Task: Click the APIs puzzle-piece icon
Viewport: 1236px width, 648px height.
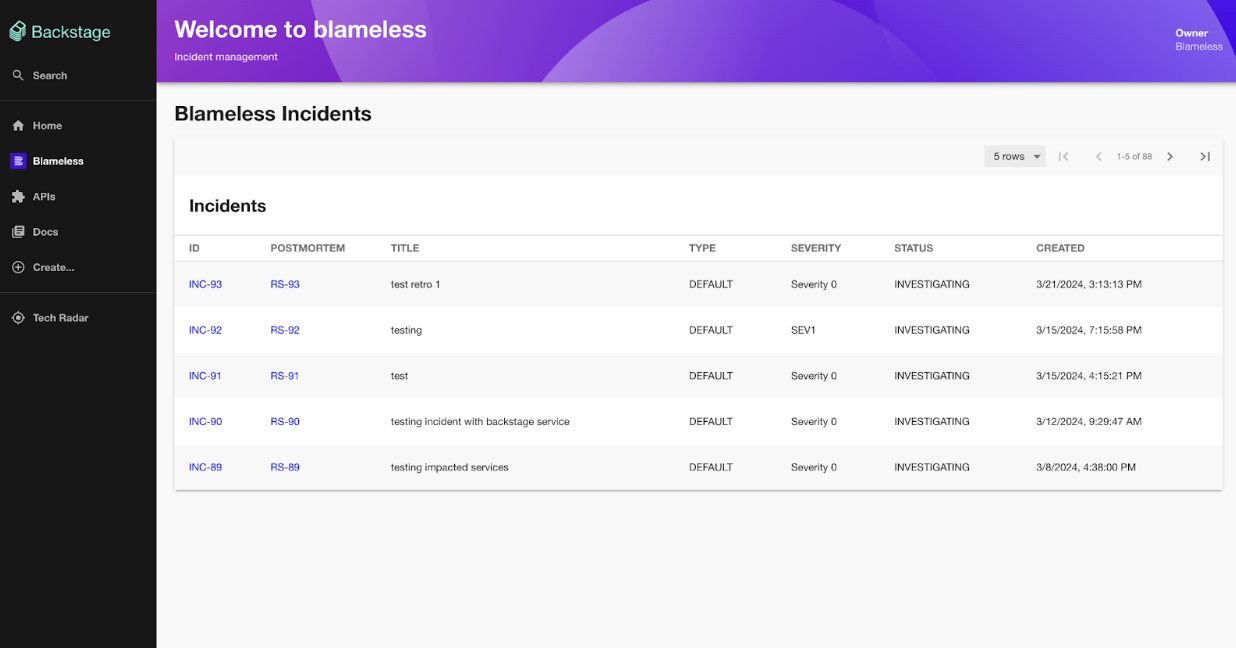Action: (18, 197)
